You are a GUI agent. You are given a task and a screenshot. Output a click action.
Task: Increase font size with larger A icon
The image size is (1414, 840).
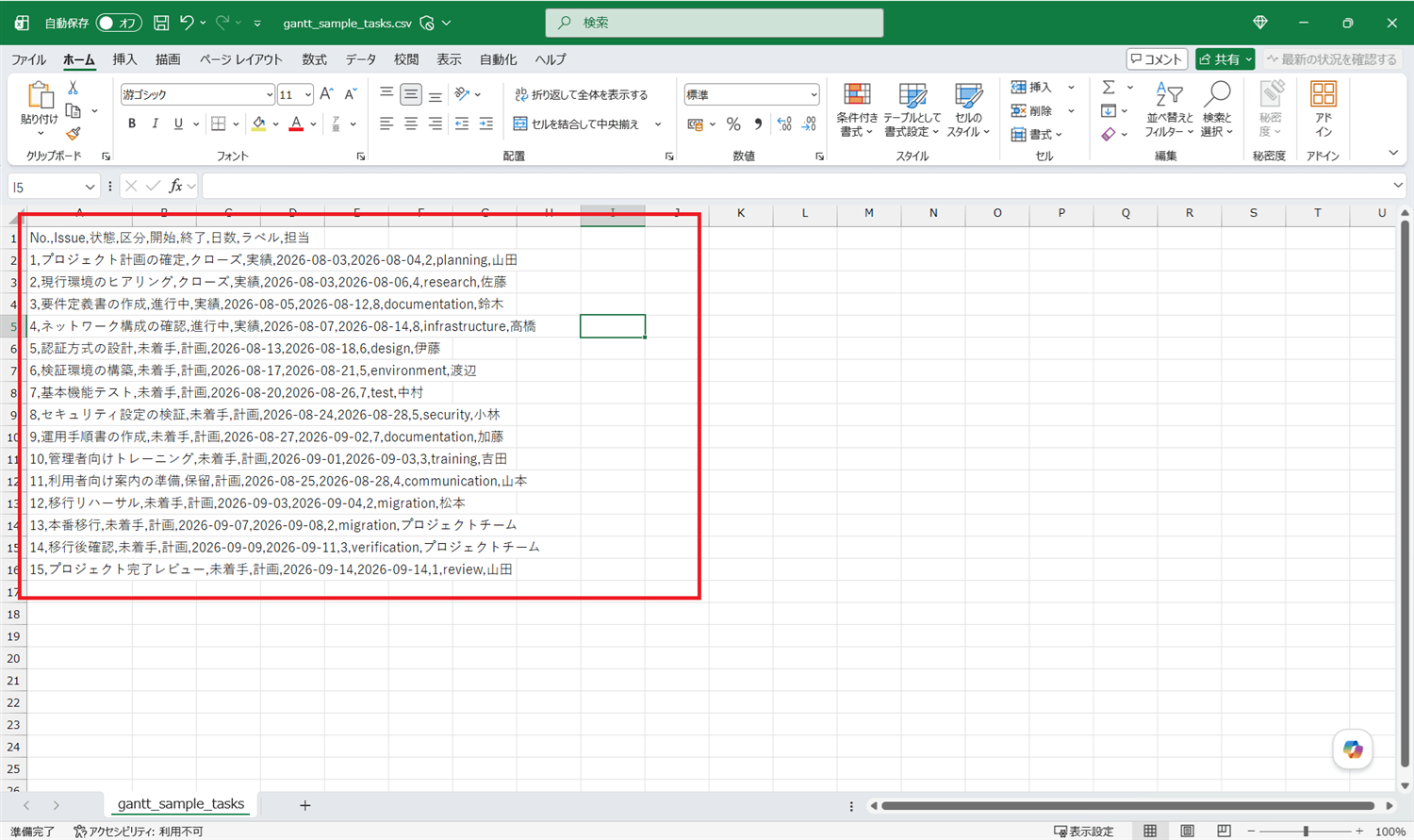[x=326, y=94]
